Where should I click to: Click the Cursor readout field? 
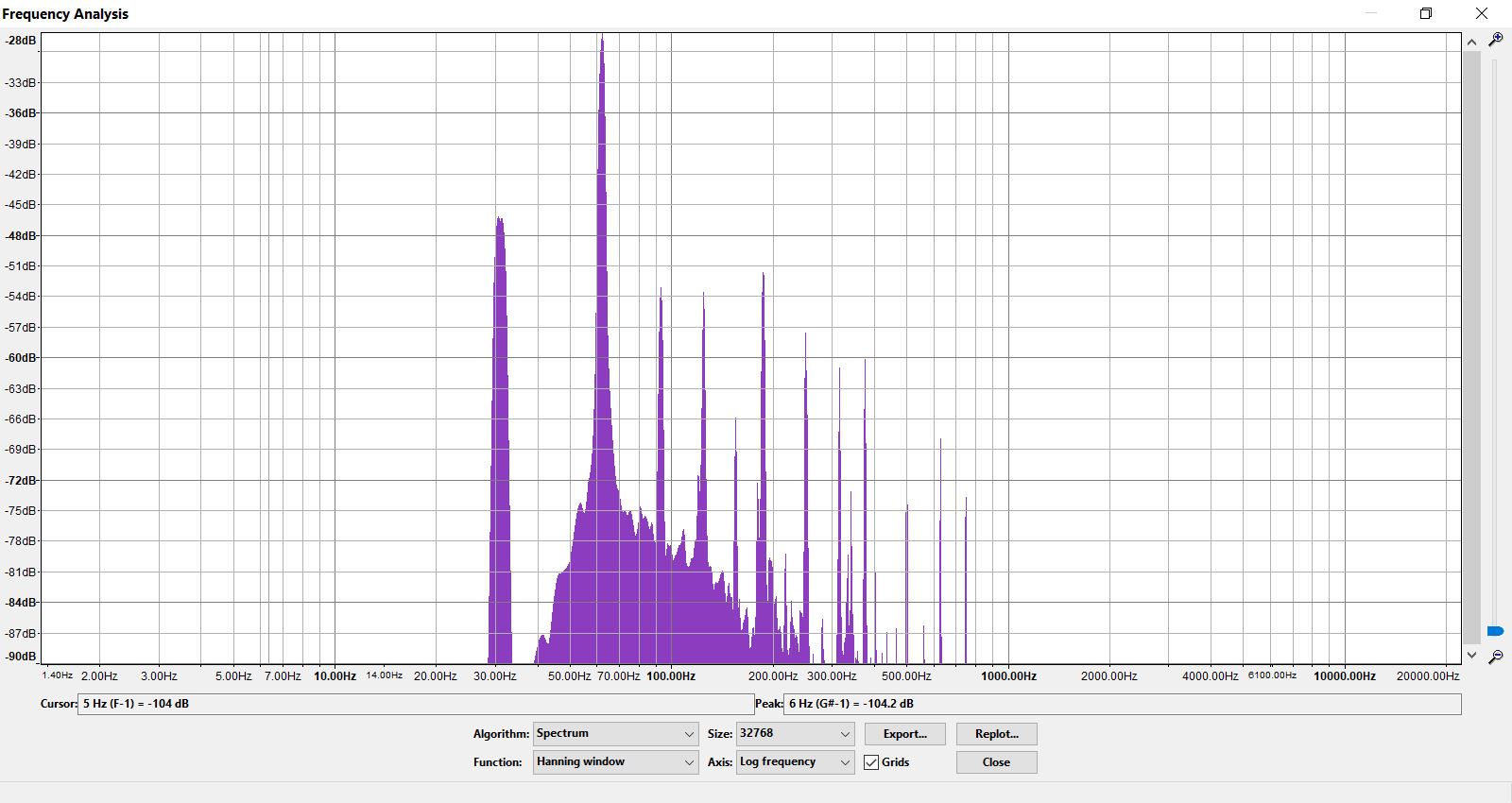415,704
